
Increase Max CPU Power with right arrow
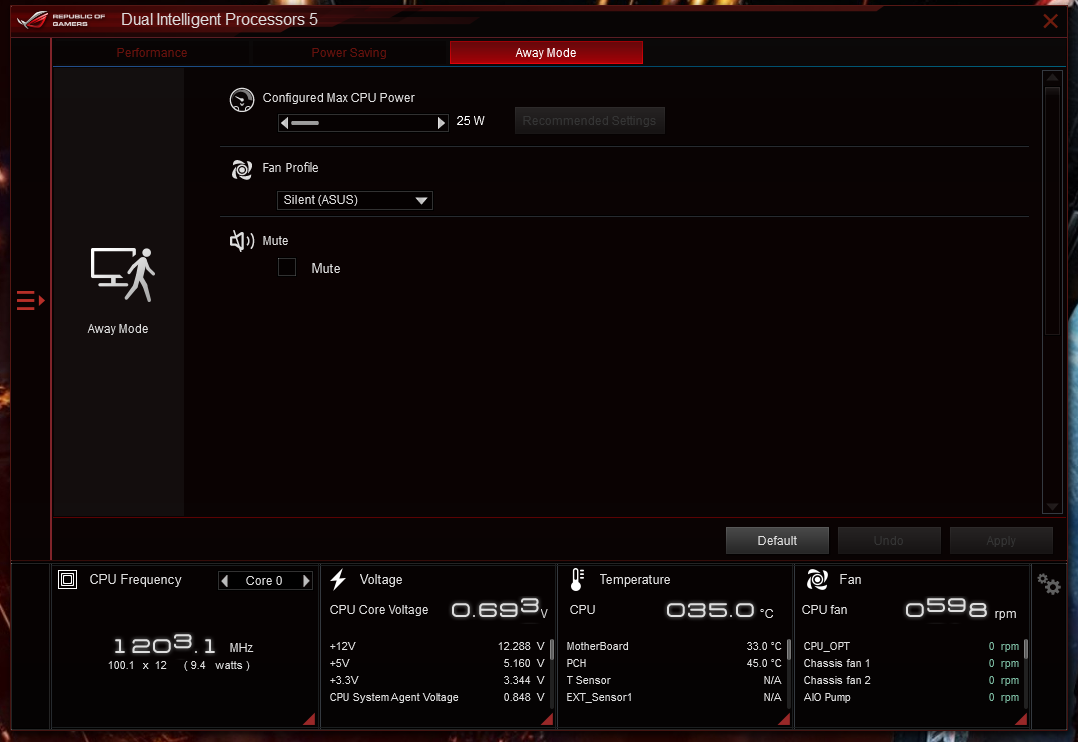click(441, 123)
